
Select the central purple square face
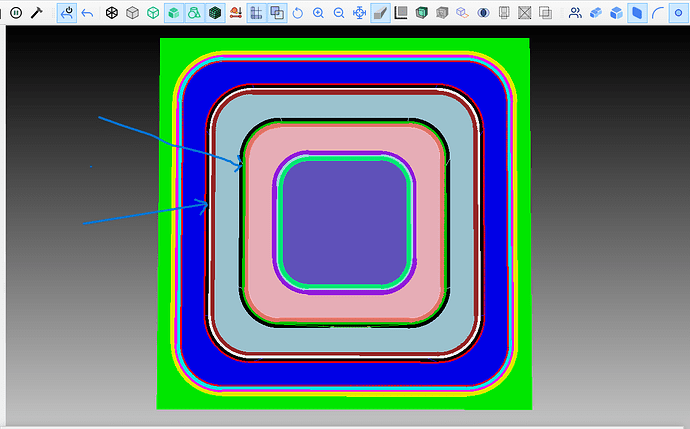[x=345, y=222]
